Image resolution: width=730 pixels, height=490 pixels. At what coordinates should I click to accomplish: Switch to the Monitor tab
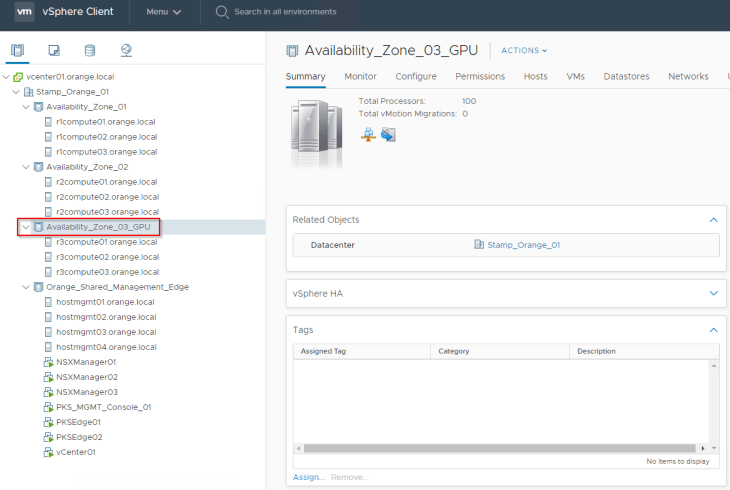click(360, 76)
